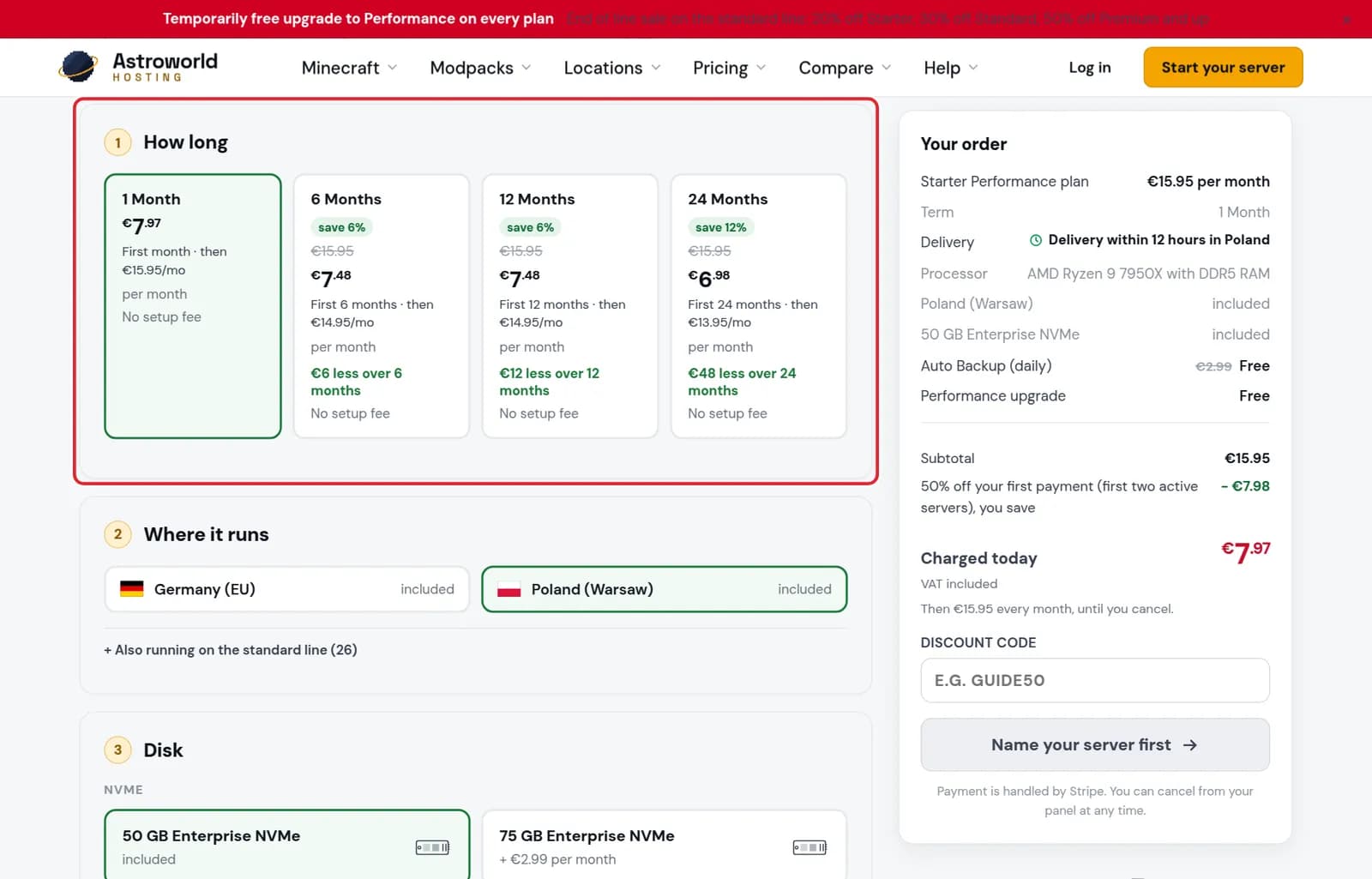This screenshot has width=1372, height=879.
Task: Open the Minecraft navigation menu
Action: (x=349, y=68)
